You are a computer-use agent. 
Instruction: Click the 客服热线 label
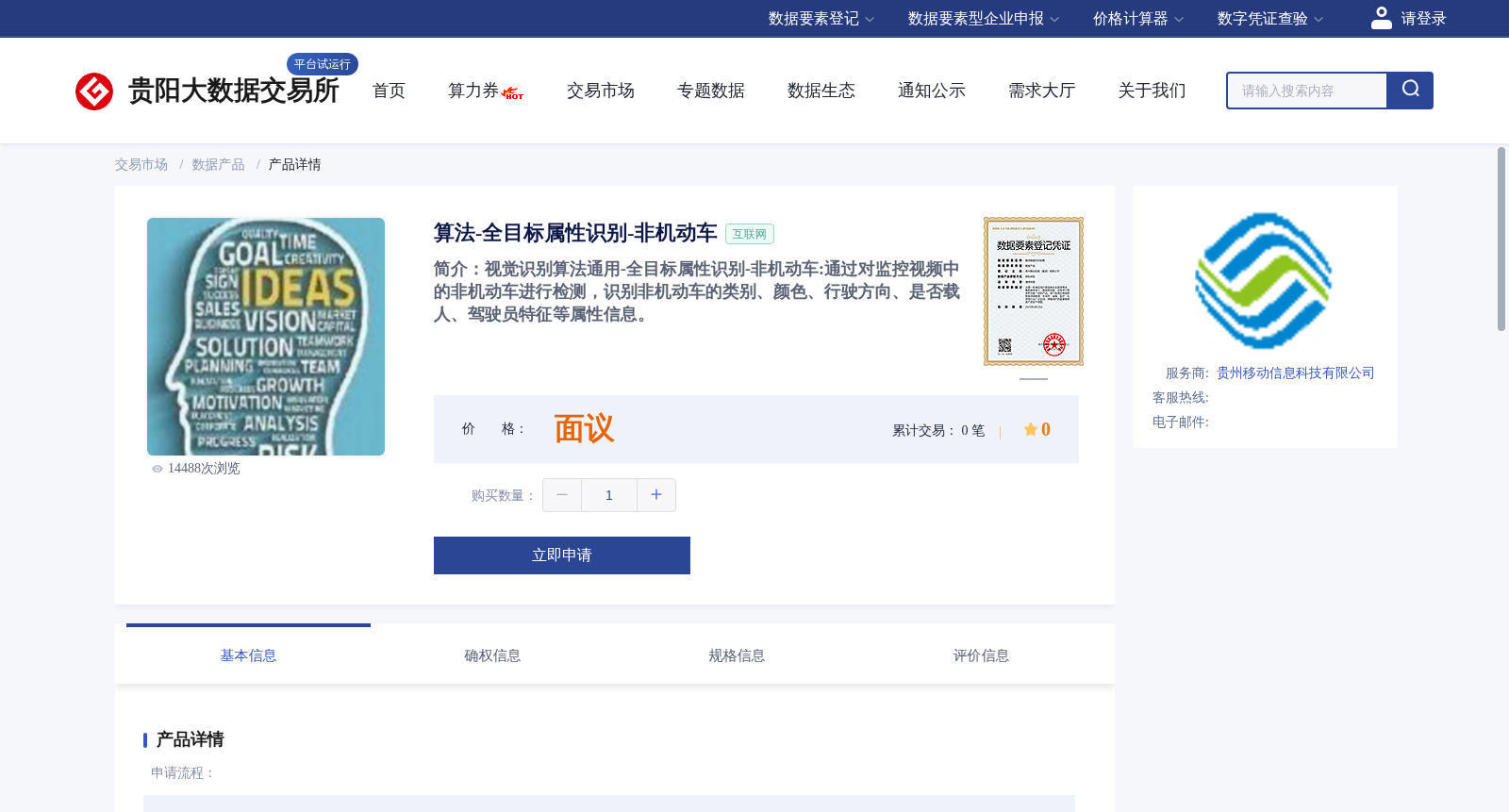pos(1181,398)
